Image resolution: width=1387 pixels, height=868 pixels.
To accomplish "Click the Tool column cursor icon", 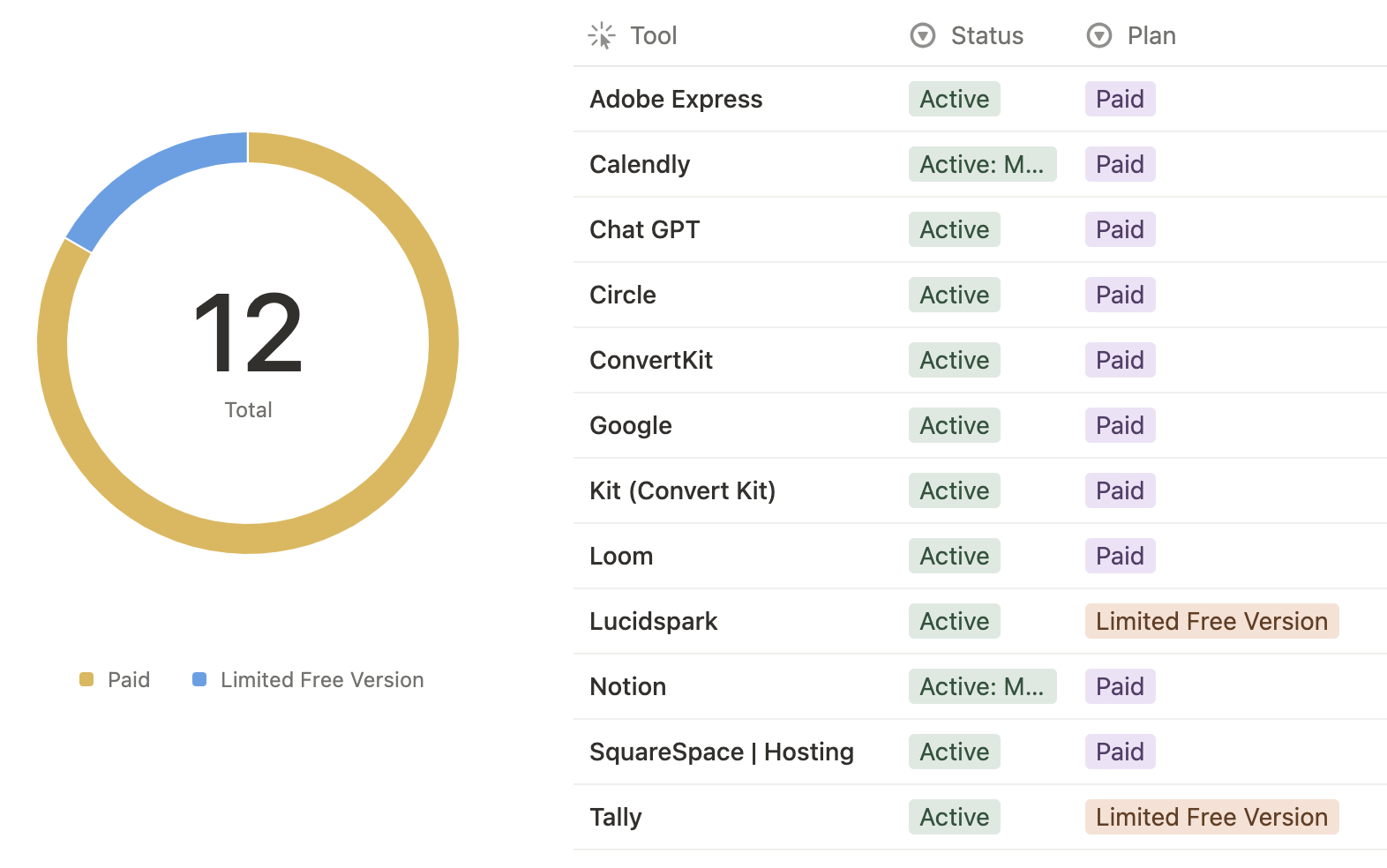I will [602, 35].
